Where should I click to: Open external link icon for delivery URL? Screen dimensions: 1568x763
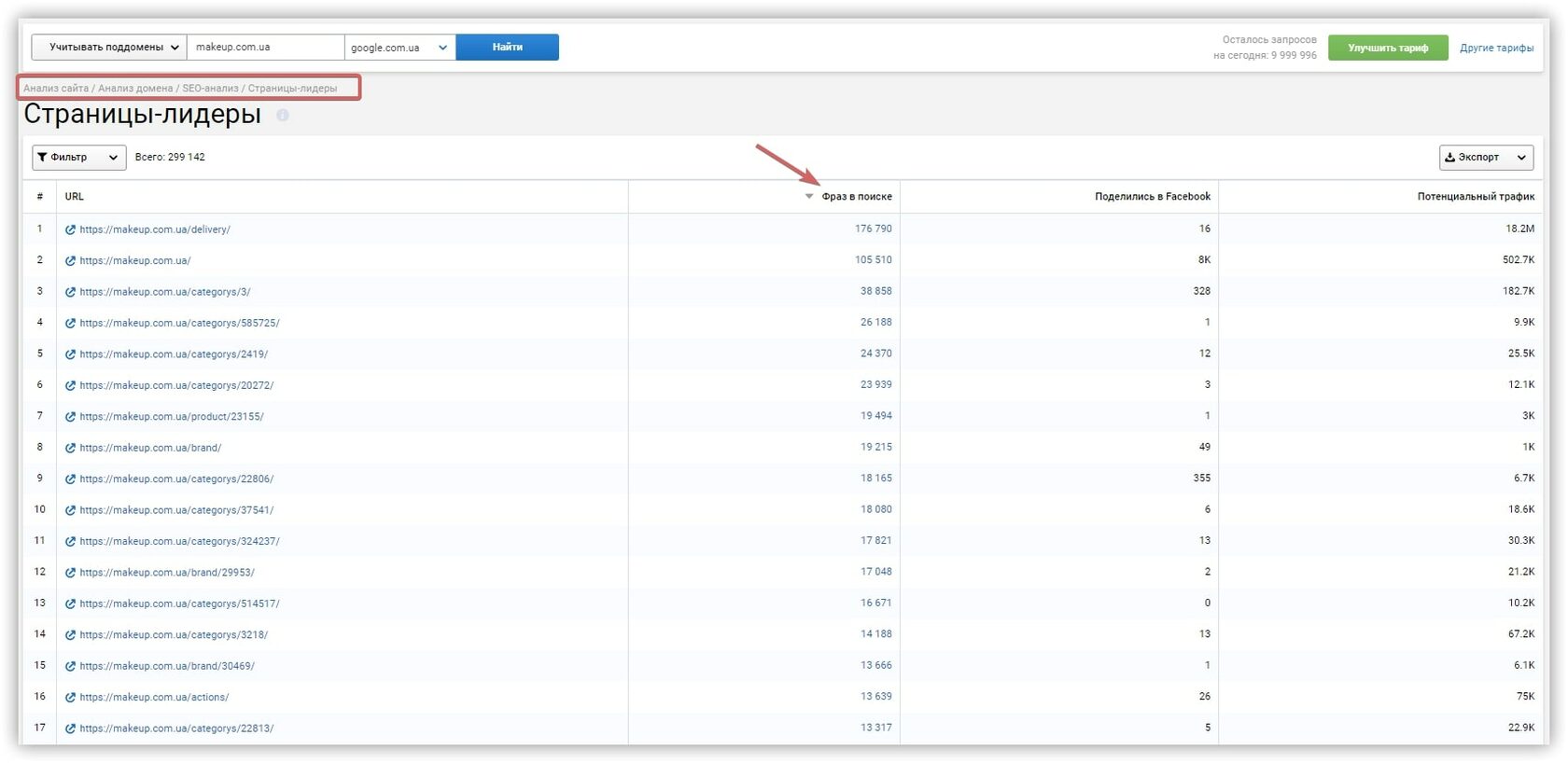[70, 229]
